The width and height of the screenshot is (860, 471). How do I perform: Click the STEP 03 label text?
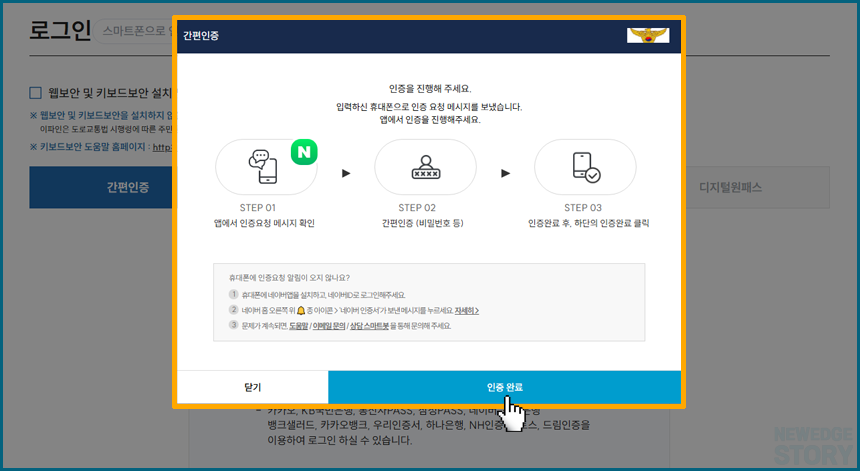[582, 208]
